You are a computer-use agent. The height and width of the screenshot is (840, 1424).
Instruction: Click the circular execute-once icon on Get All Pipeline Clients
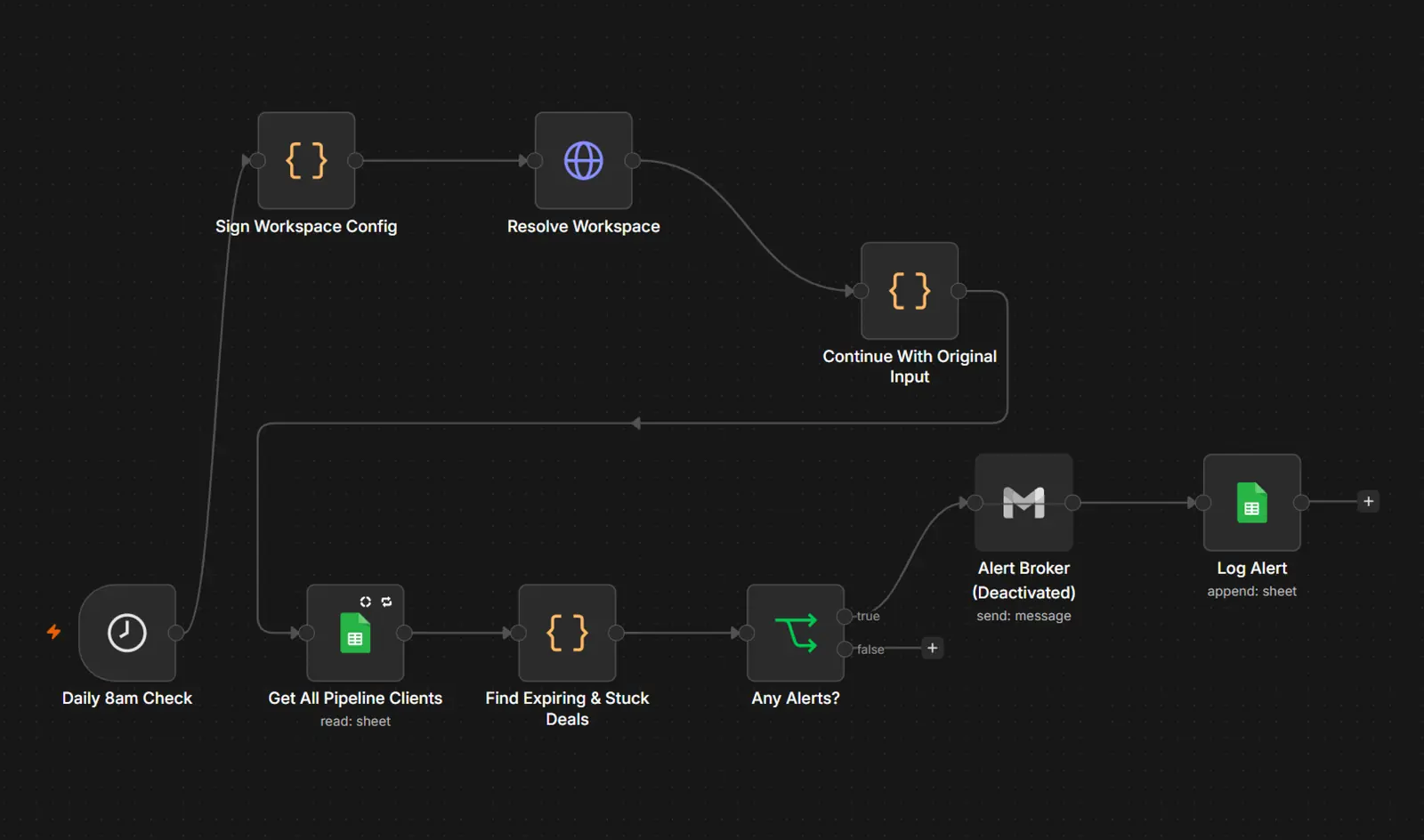pyautogui.click(x=366, y=602)
